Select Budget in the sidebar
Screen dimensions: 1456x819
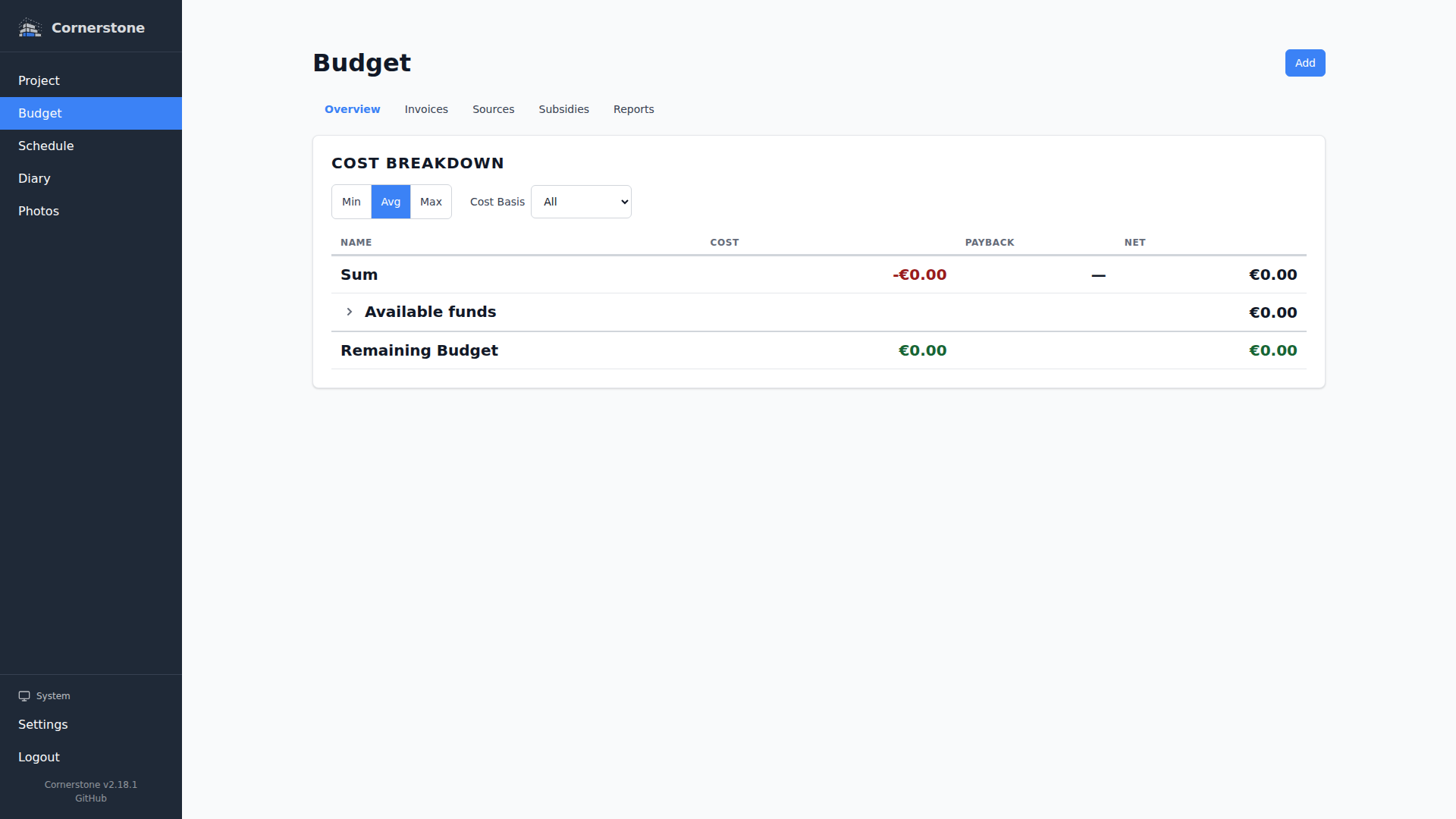91,113
